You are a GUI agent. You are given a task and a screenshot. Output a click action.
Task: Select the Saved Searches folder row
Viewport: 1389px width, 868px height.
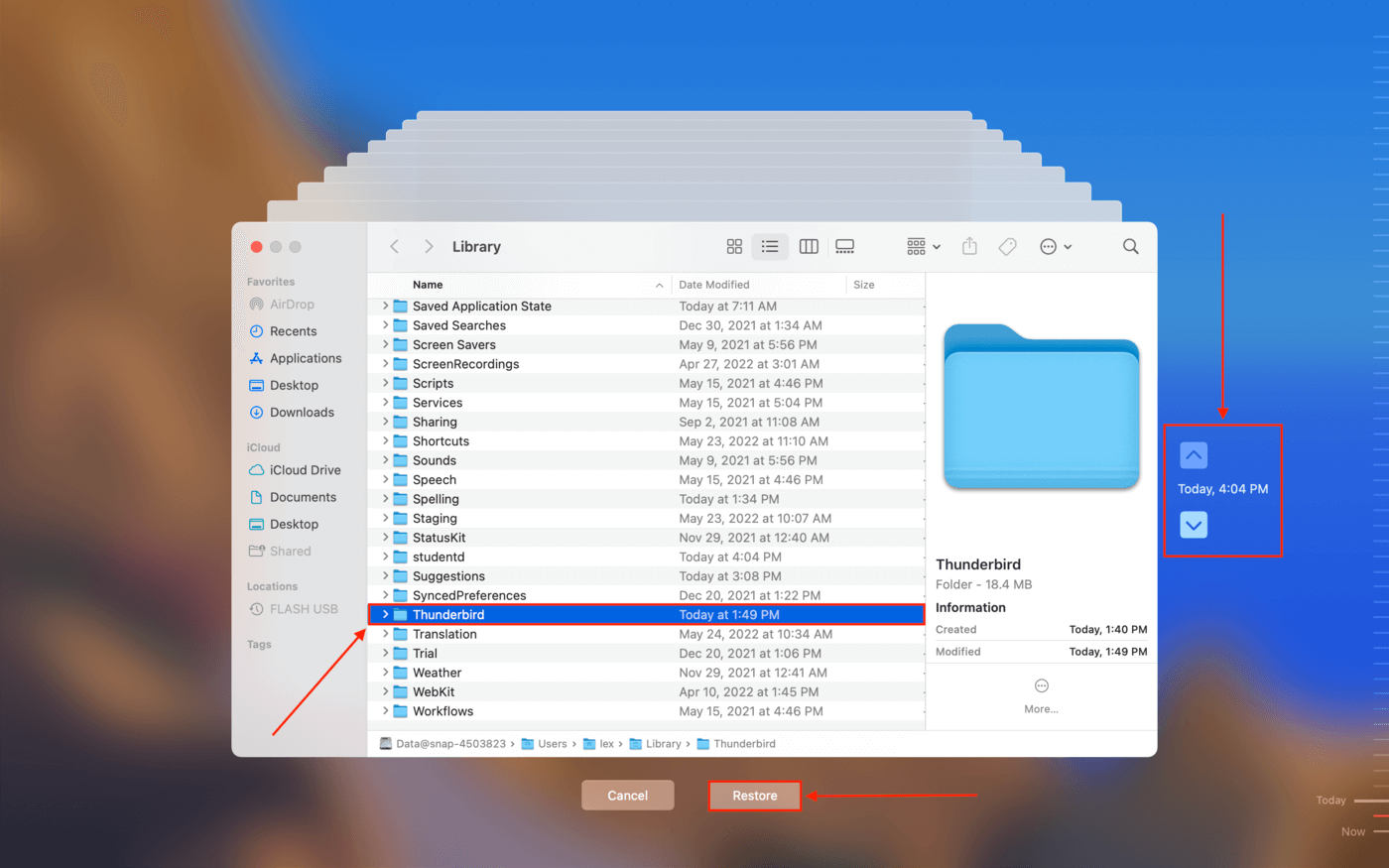[x=646, y=325]
